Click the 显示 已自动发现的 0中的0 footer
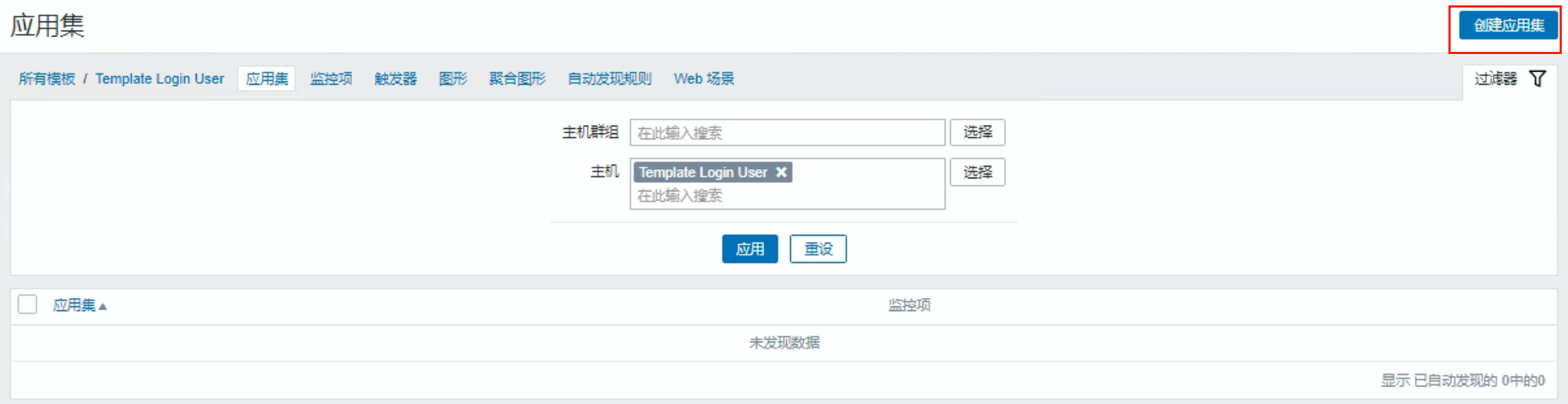The width and height of the screenshot is (1568, 404). (1463, 381)
